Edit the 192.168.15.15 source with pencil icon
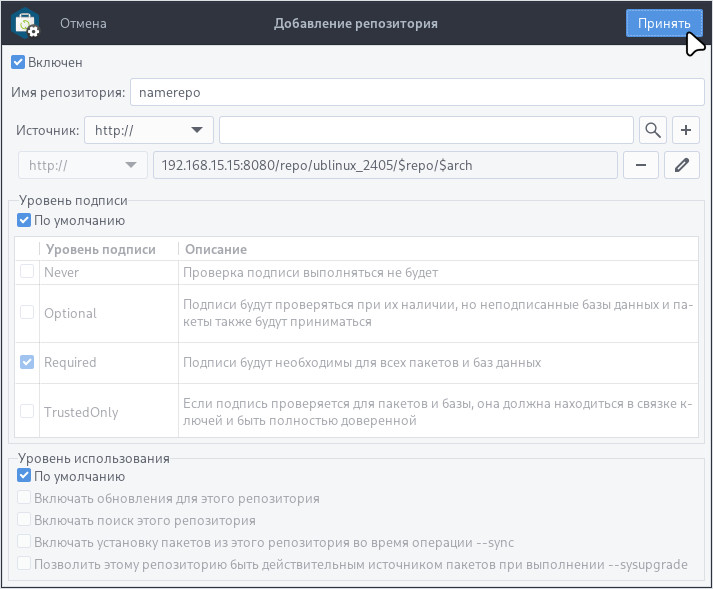This screenshot has height=589, width=713. [x=682, y=165]
